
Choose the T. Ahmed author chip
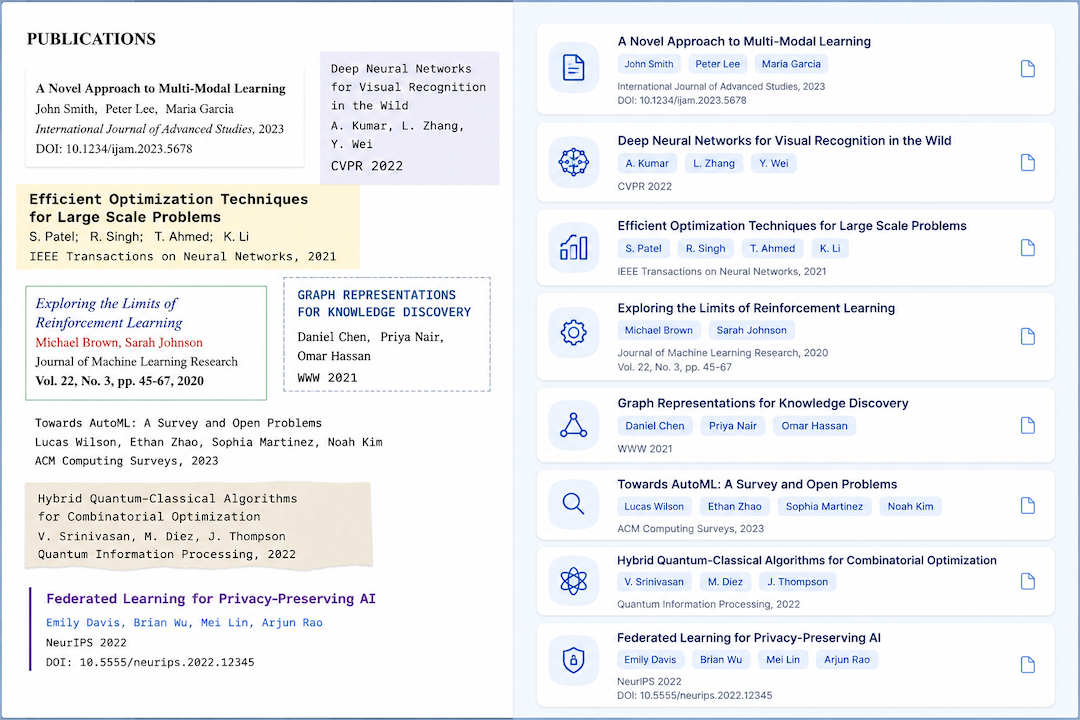pos(772,249)
